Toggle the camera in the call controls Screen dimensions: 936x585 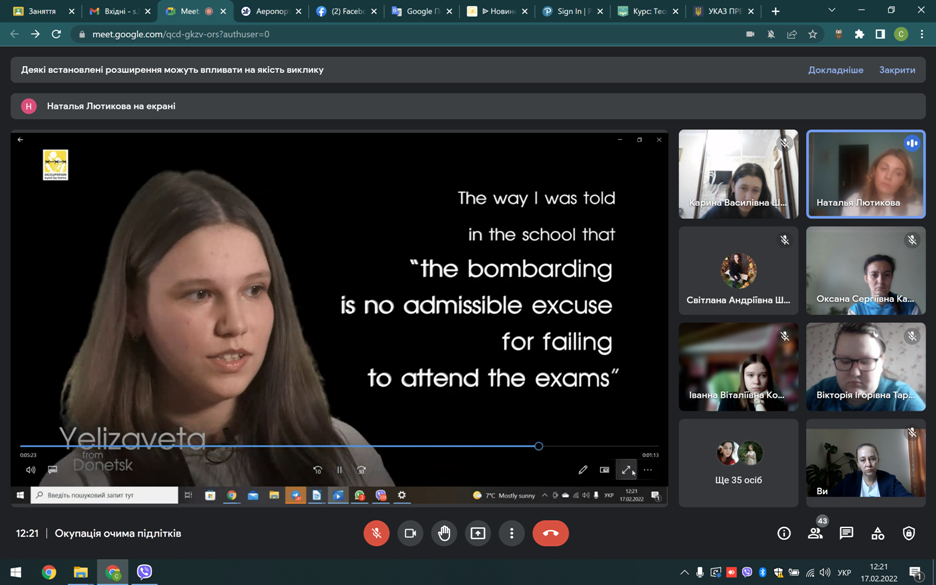point(410,533)
